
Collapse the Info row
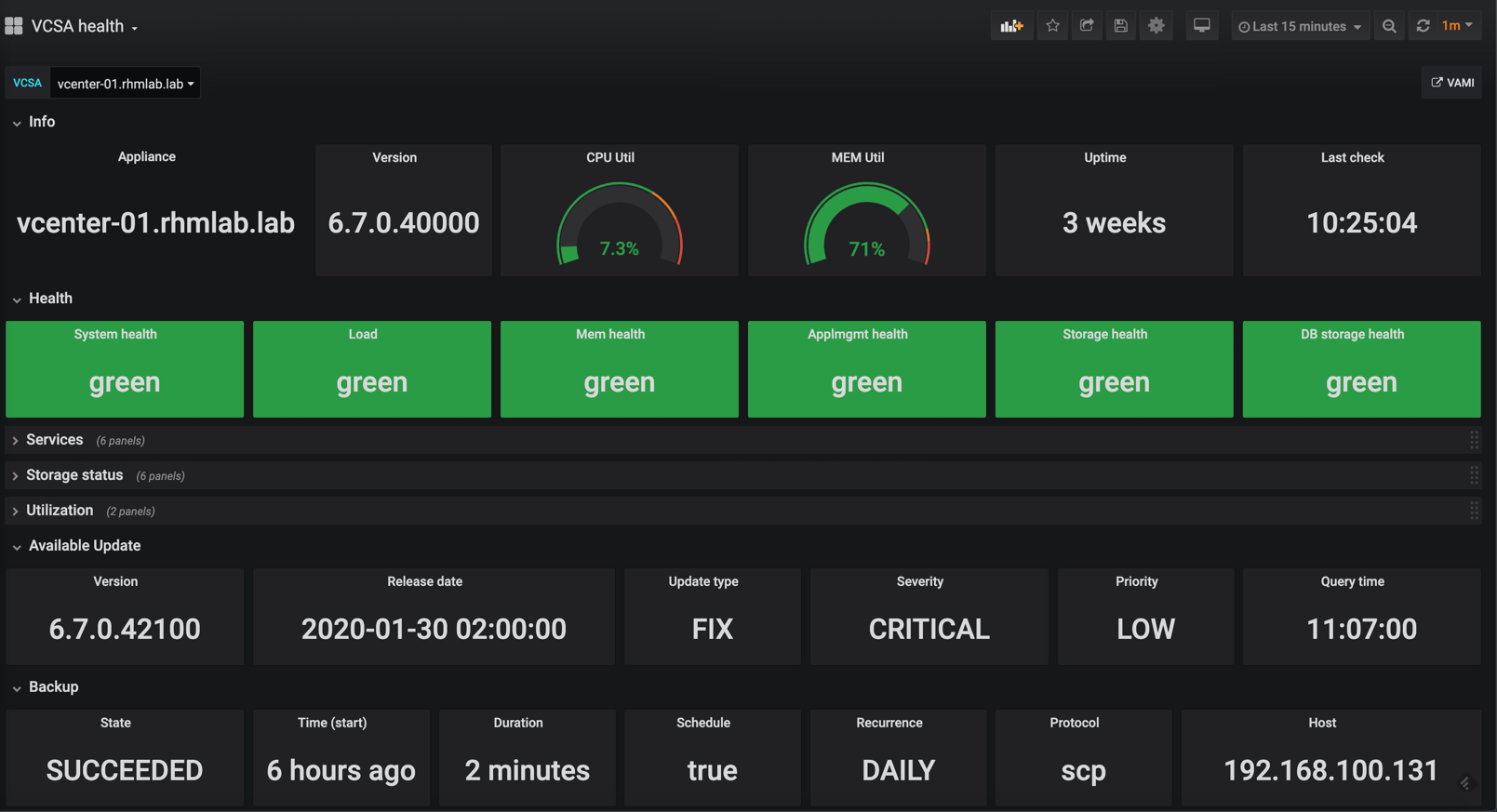click(33, 122)
